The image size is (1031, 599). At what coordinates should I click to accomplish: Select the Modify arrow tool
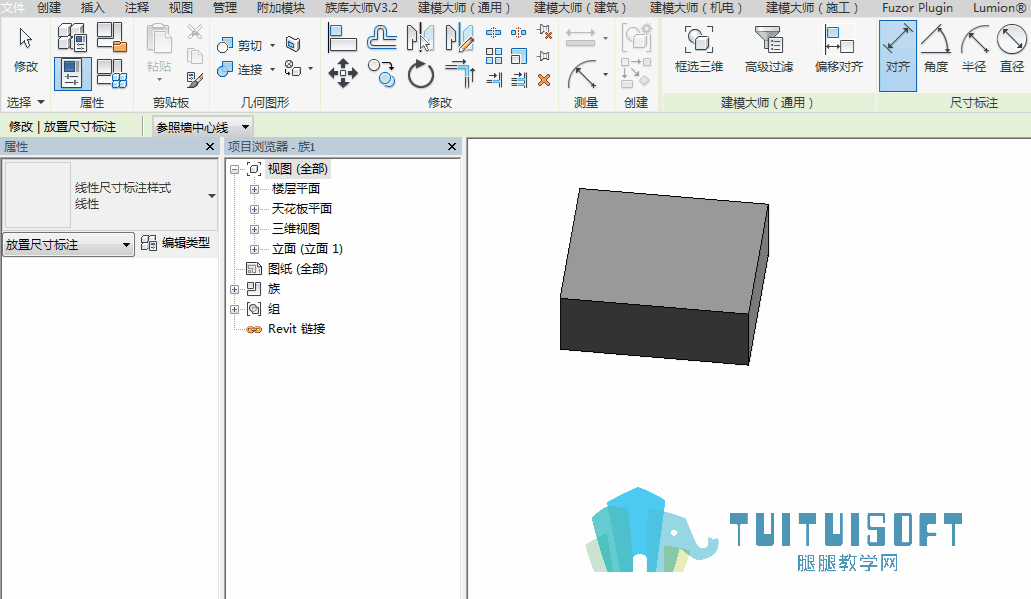click(x=26, y=49)
